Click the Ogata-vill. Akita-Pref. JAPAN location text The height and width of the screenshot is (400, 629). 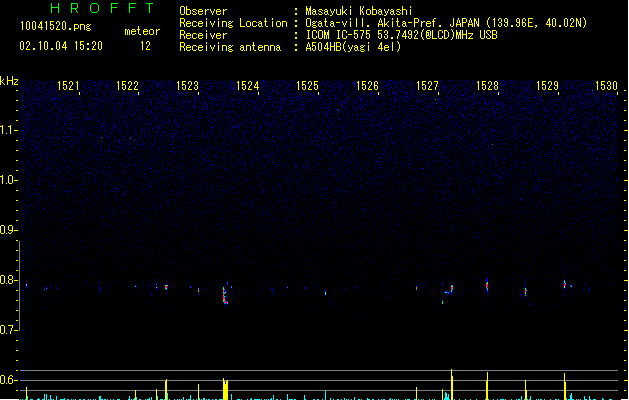pyautogui.click(x=446, y=23)
